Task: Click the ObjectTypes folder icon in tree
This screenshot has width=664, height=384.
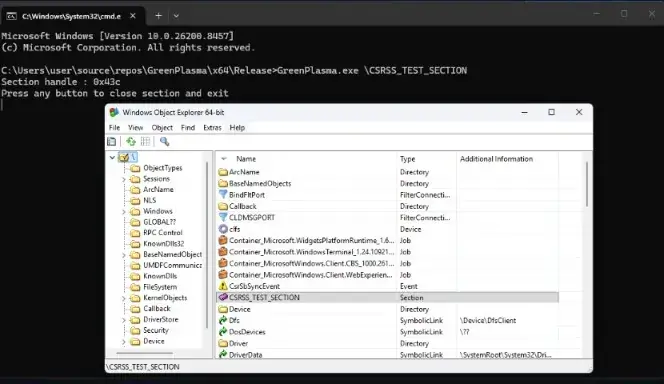Action: tap(135, 168)
